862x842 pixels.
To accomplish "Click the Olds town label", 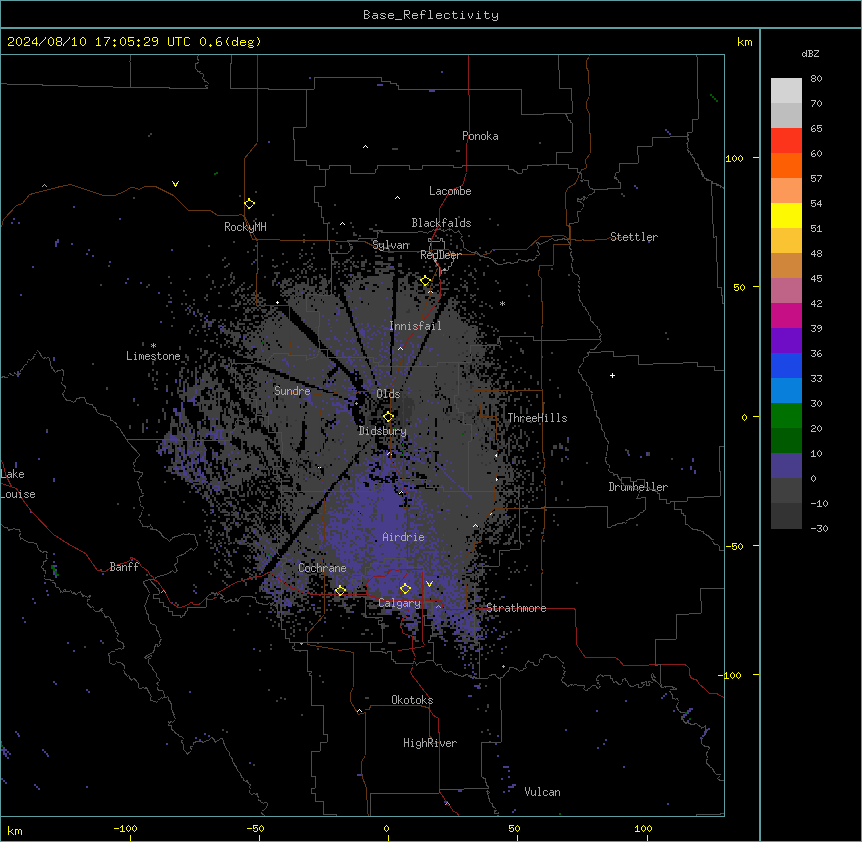I will [388, 394].
